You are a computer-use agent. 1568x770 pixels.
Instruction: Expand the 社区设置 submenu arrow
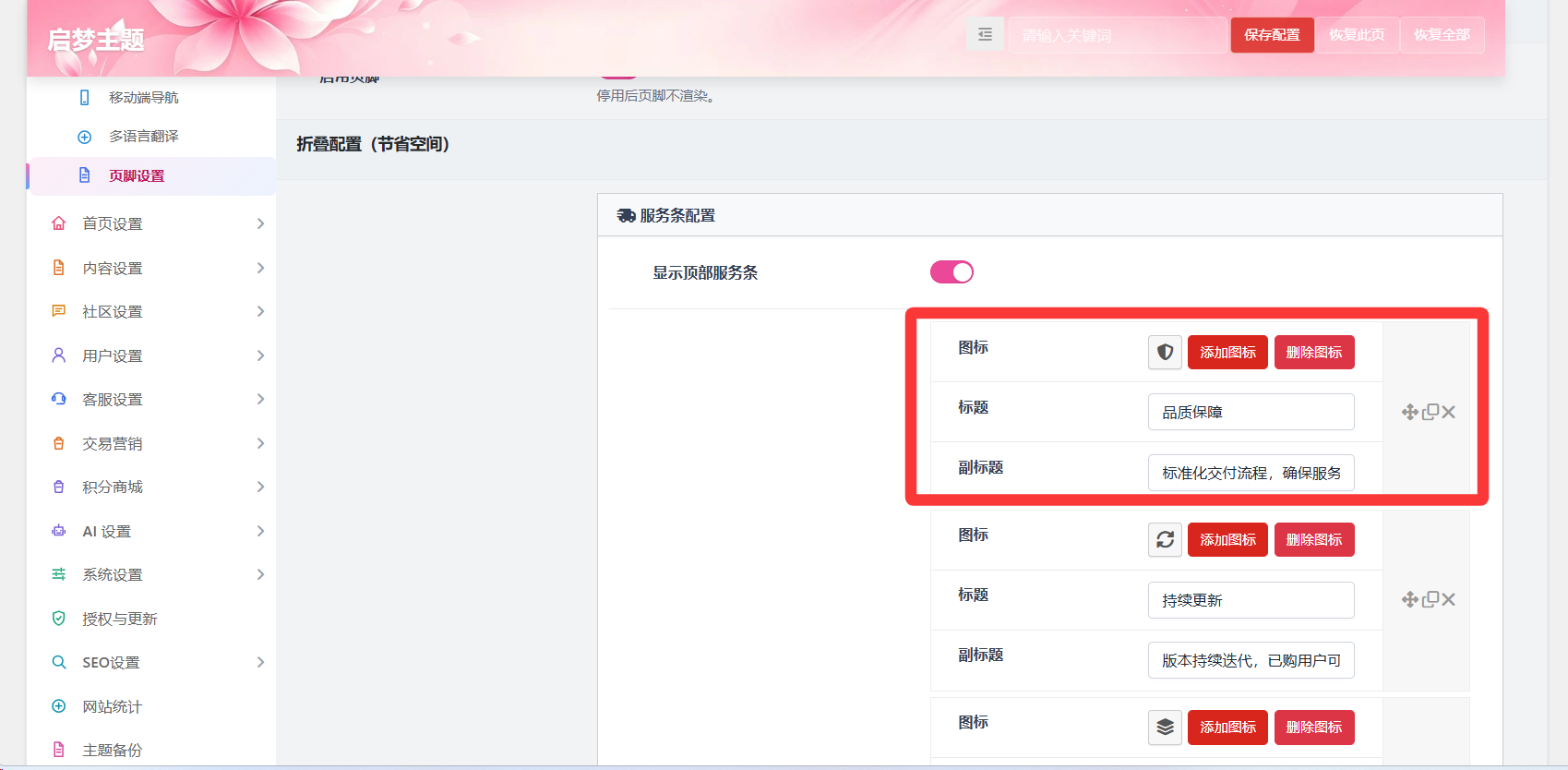pos(260,311)
